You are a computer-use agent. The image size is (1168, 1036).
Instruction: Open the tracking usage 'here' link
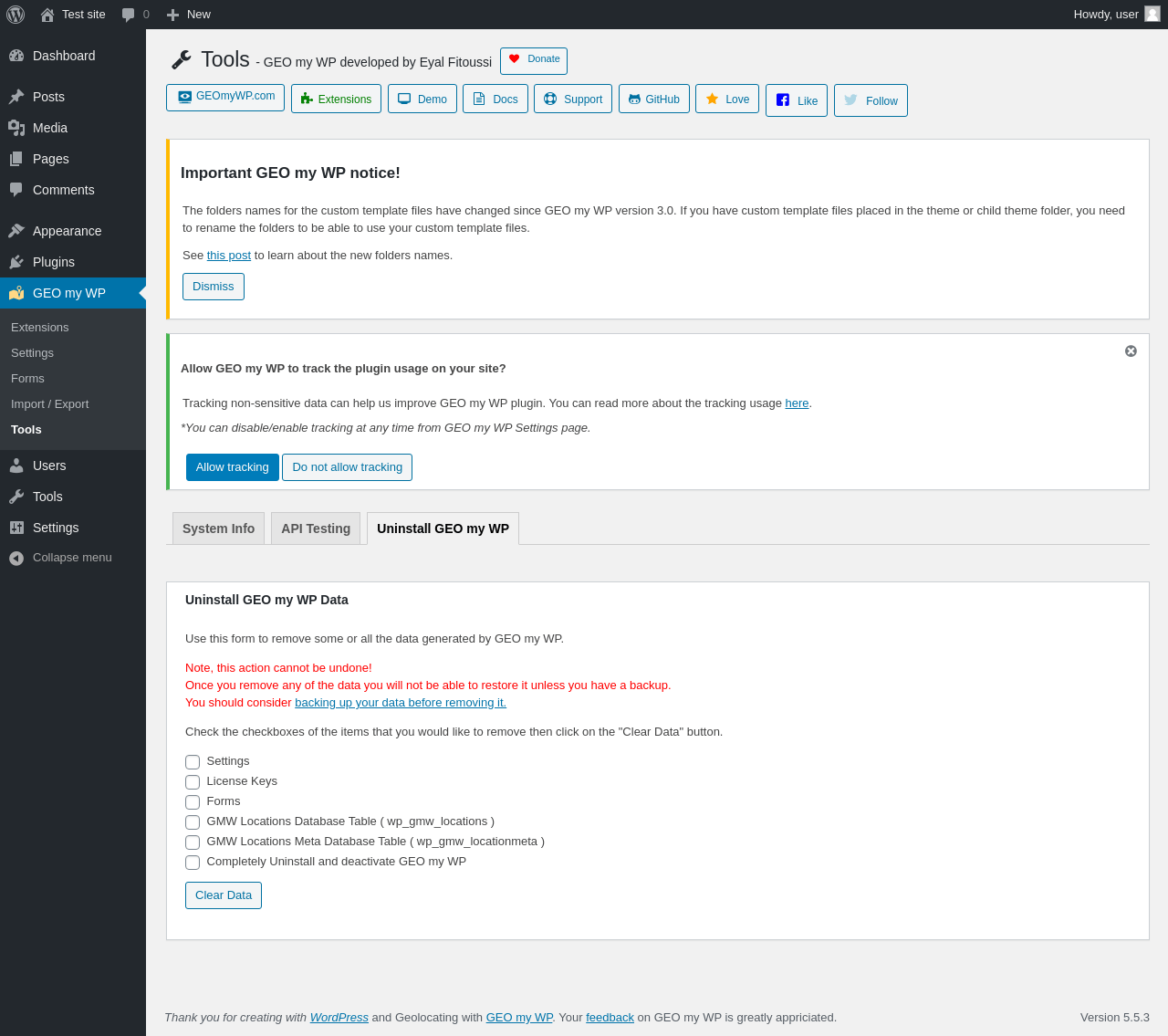797,403
